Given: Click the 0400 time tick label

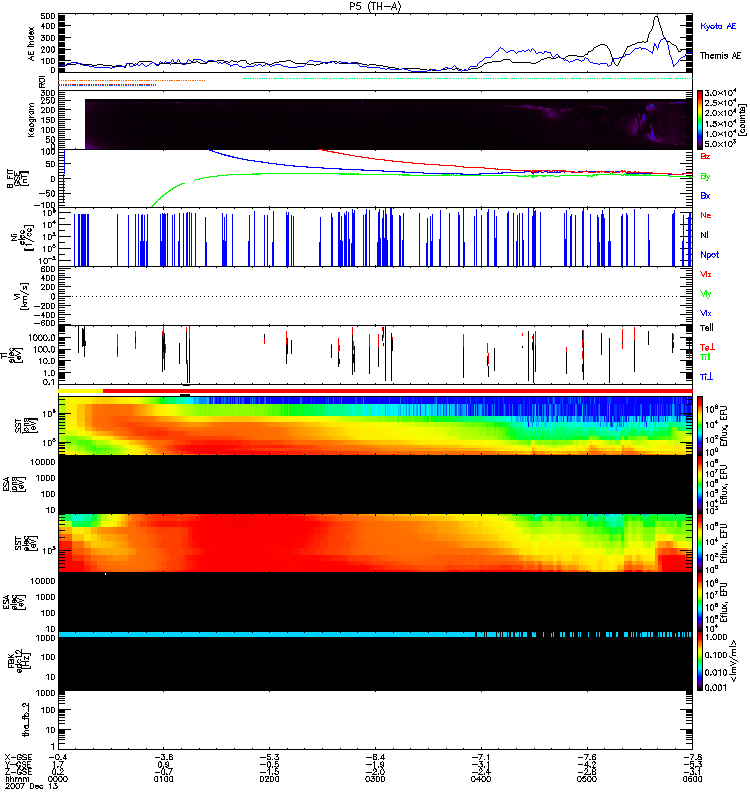Looking at the screenshot, I should [481, 779].
